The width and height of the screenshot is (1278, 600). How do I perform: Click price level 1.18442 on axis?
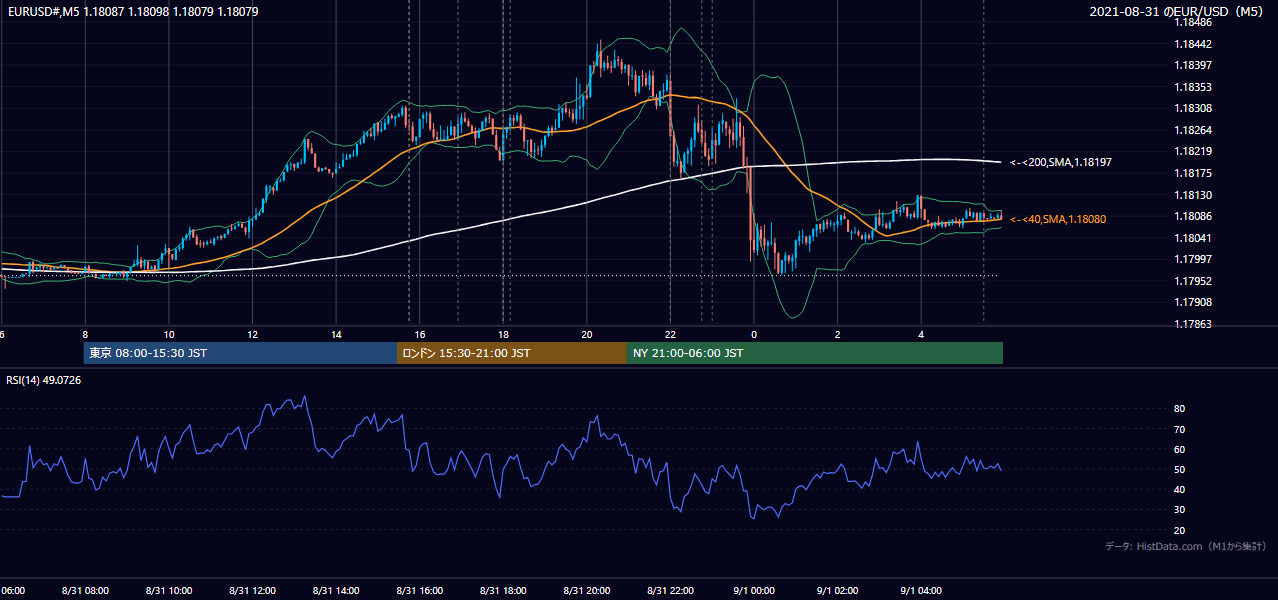1192,44
